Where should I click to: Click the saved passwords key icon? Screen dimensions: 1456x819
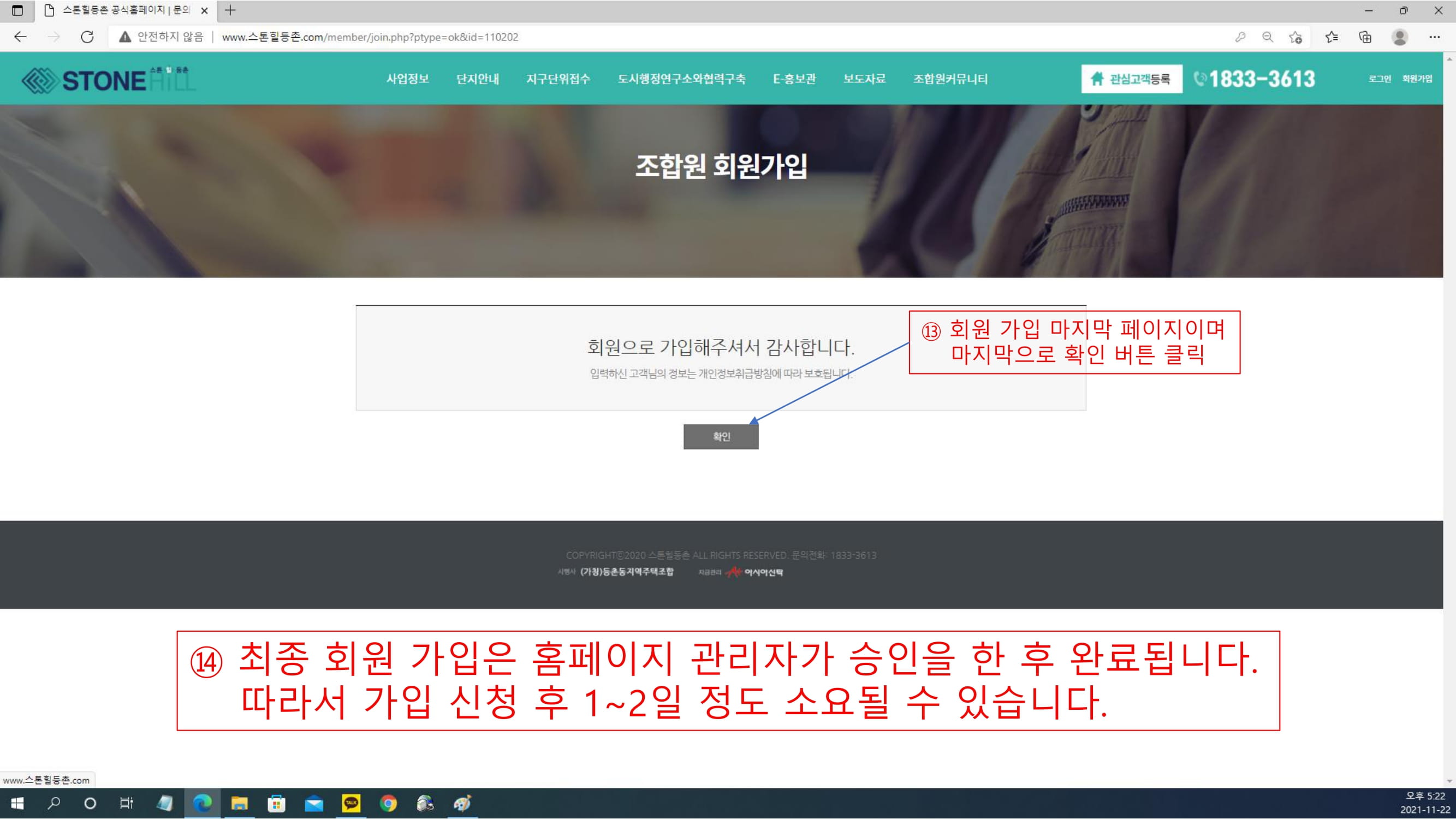(x=1240, y=37)
